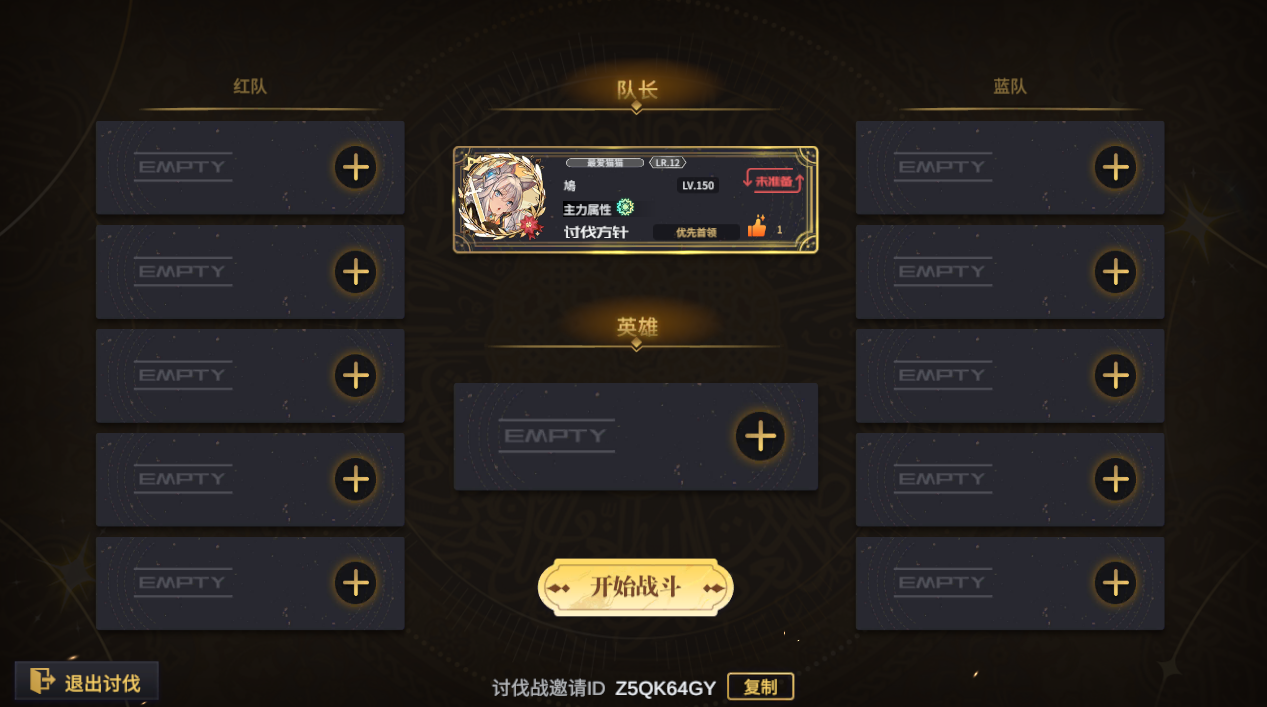Add a member to the fourth blue team (蓝队) slot
The image size is (1267, 707).
(1115, 480)
